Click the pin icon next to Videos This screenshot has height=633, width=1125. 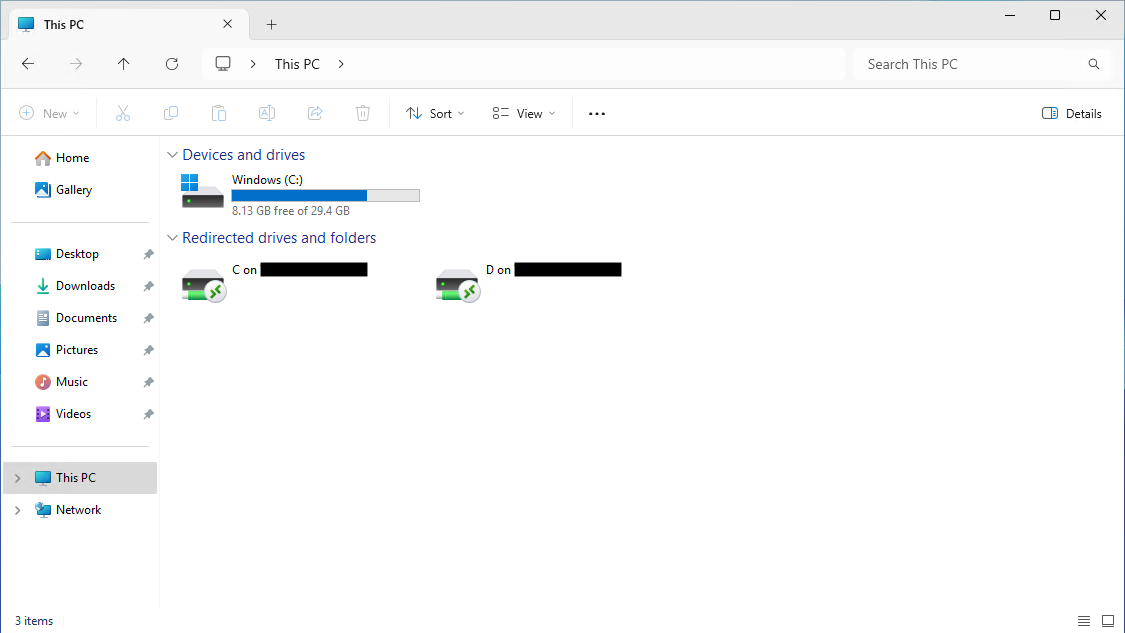click(x=149, y=414)
